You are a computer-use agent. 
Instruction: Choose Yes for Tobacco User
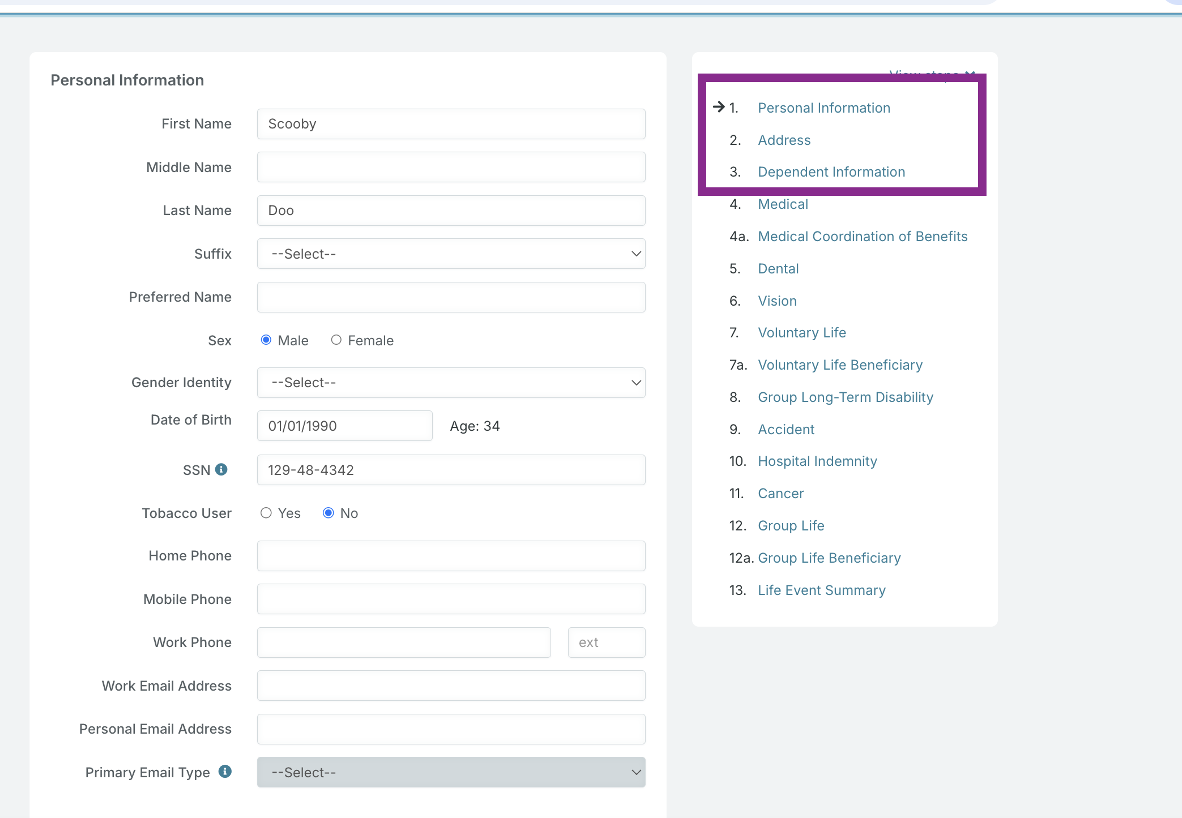pyautogui.click(x=266, y=513)
